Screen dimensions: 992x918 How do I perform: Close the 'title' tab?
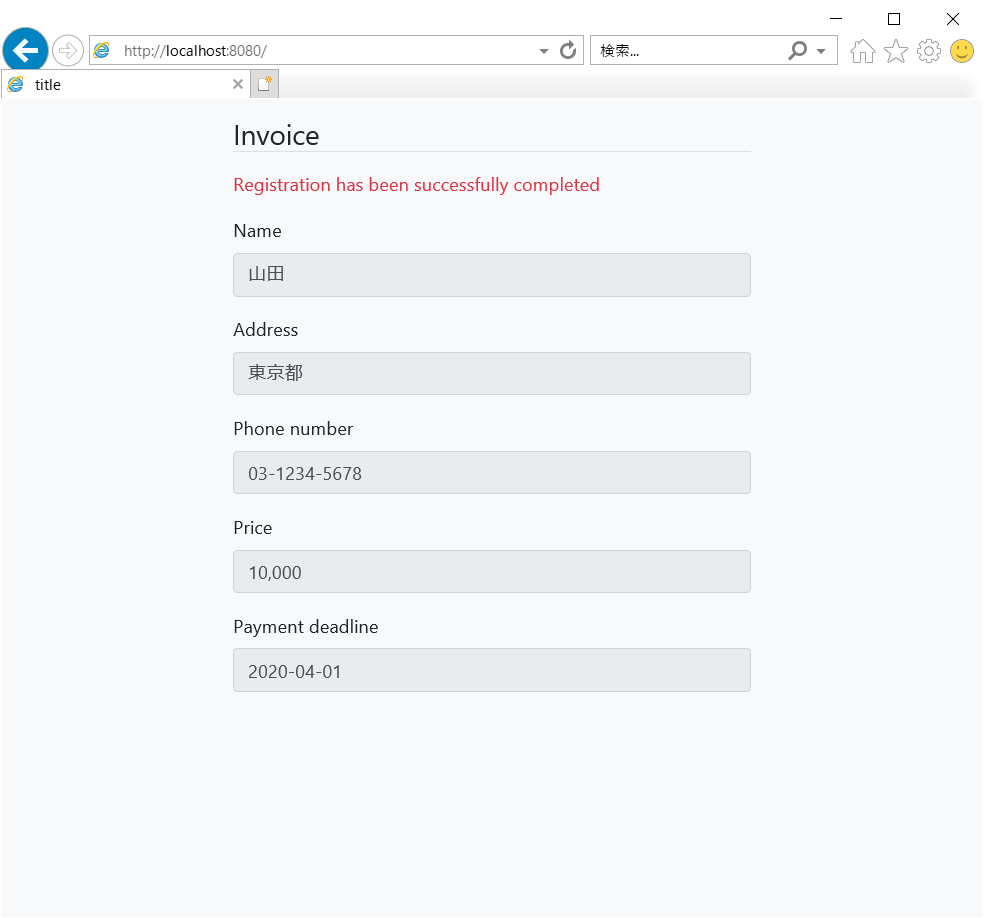click(238, 84)
